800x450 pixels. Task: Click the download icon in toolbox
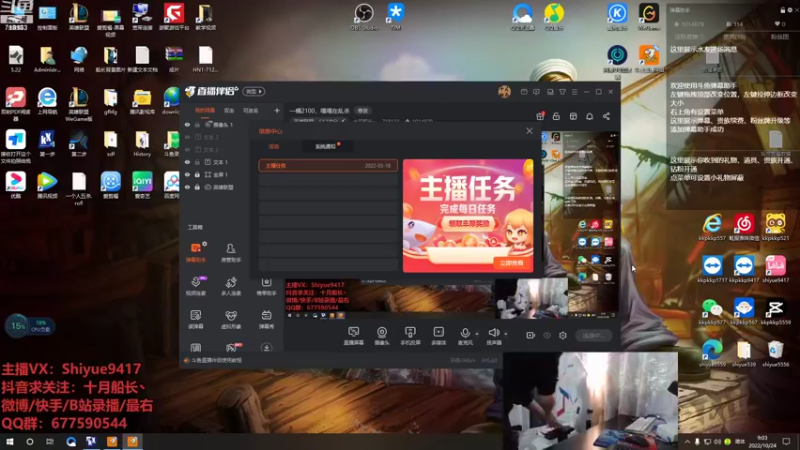click(x=266, y=348)
